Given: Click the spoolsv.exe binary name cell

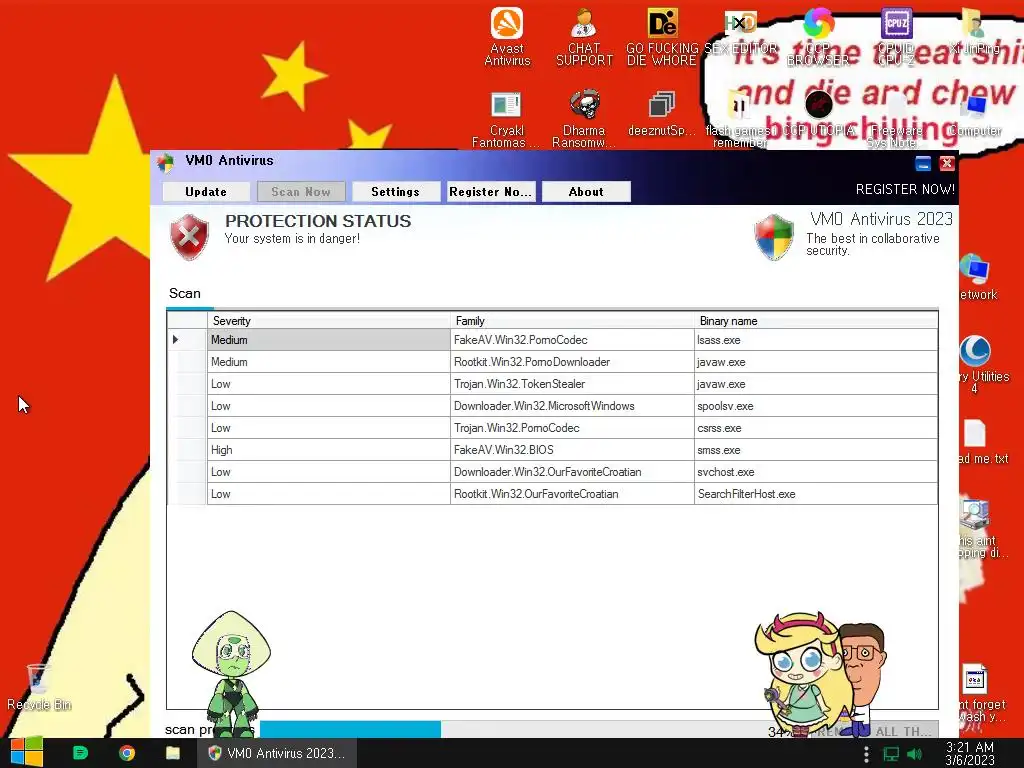Looking at the screenshot, I should pos(816,406).
